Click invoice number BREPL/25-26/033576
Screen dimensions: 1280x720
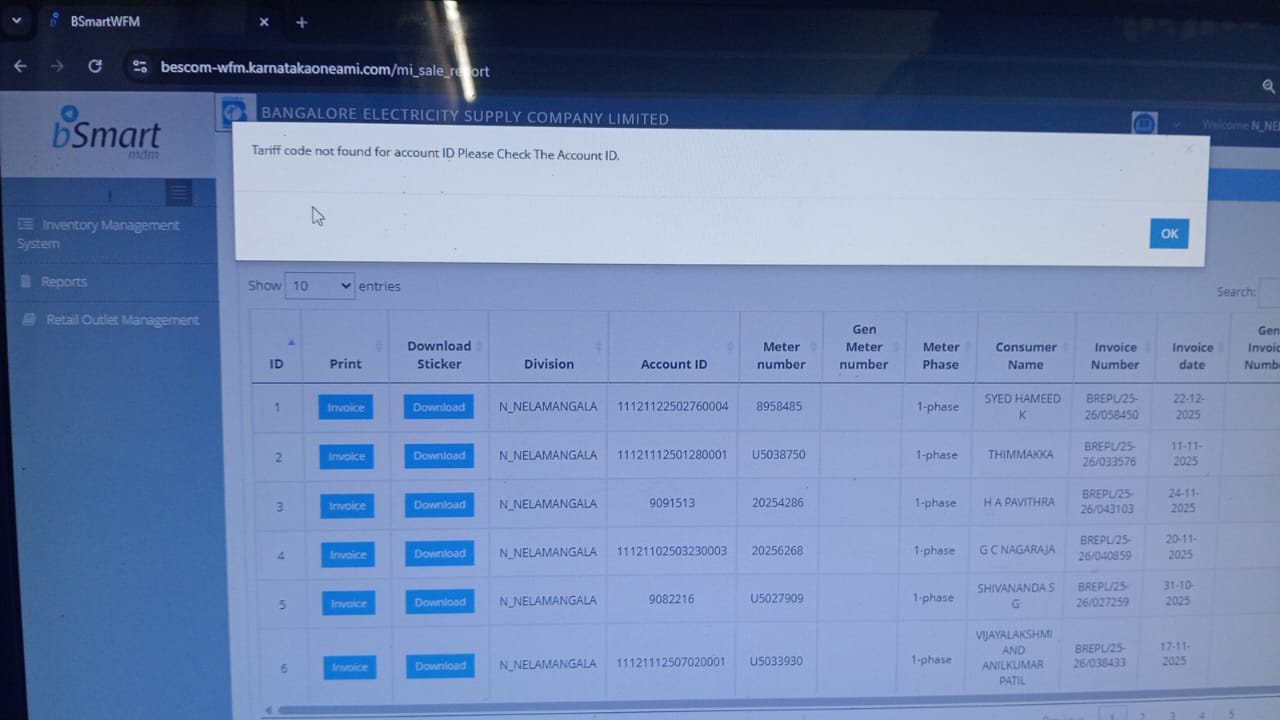1110,454
